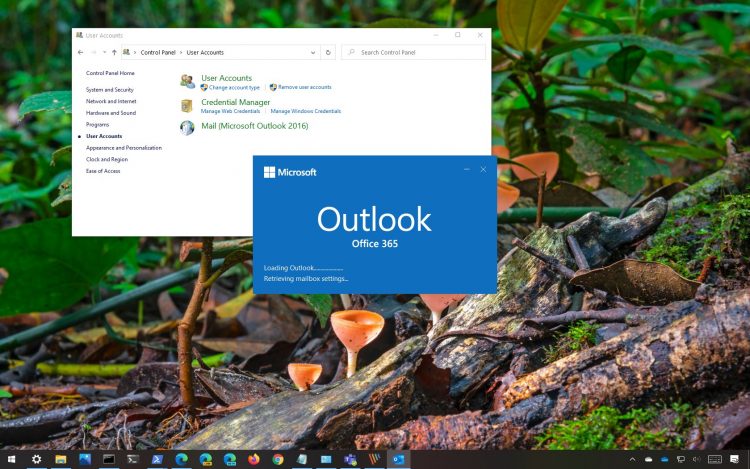Screen dimensions: 750x469
Task: Click Manage Windows Credentials
Action: pyautogui.click(x=306, y=111)
